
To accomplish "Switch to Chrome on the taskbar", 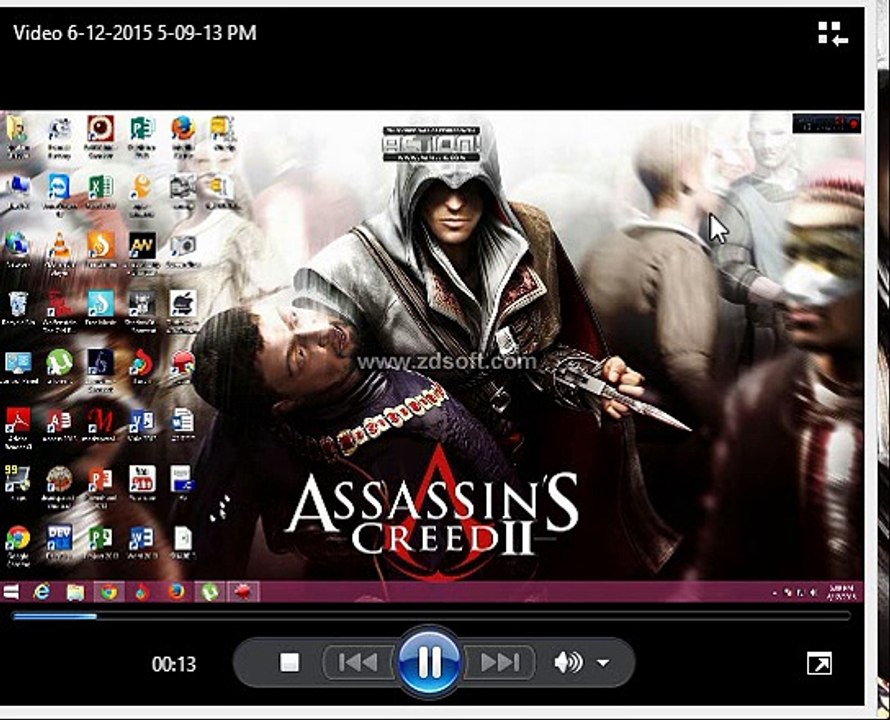I will 109,592.
